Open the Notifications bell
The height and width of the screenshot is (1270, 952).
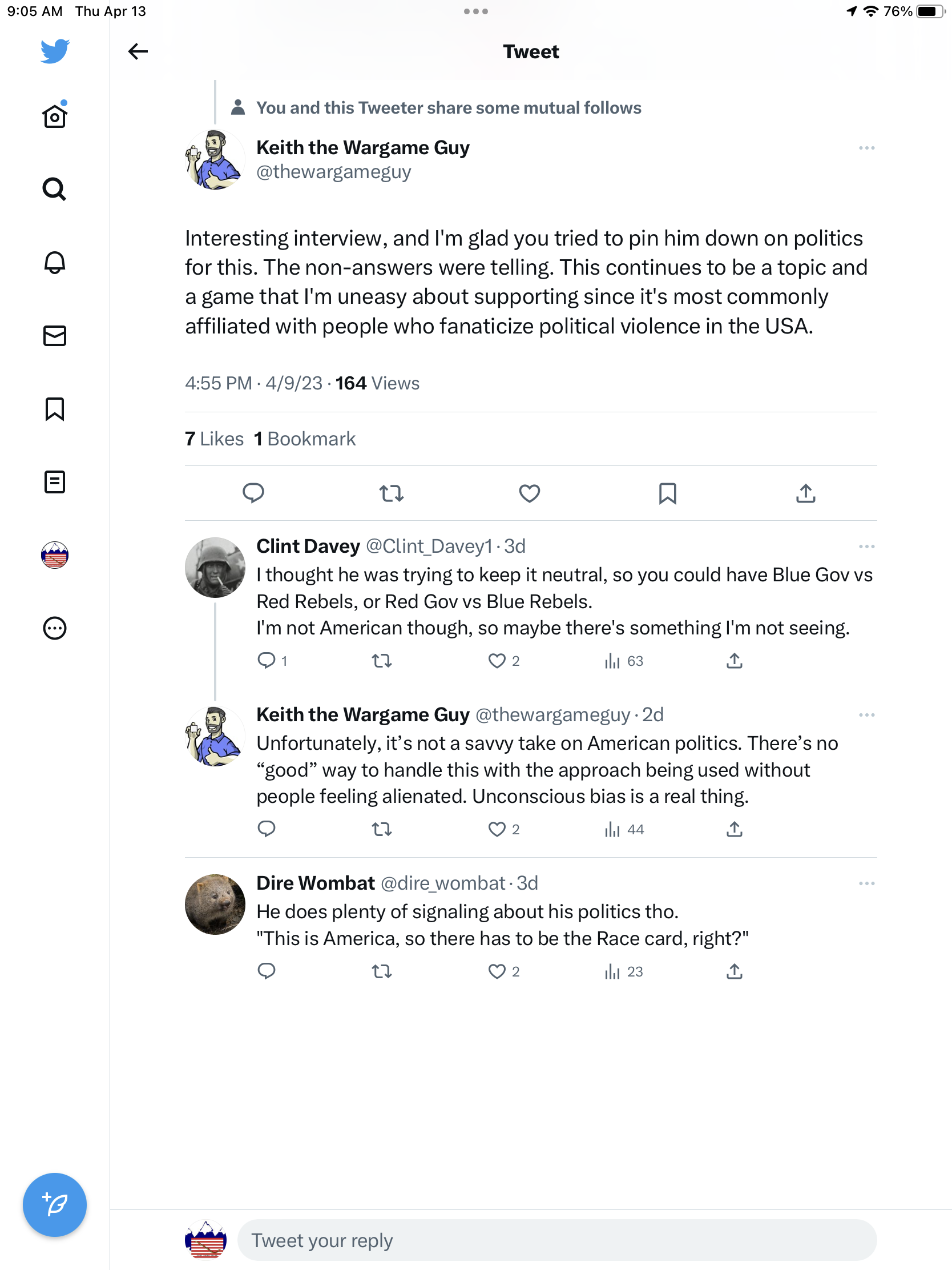pyautogui.click(x=55, y=262)
